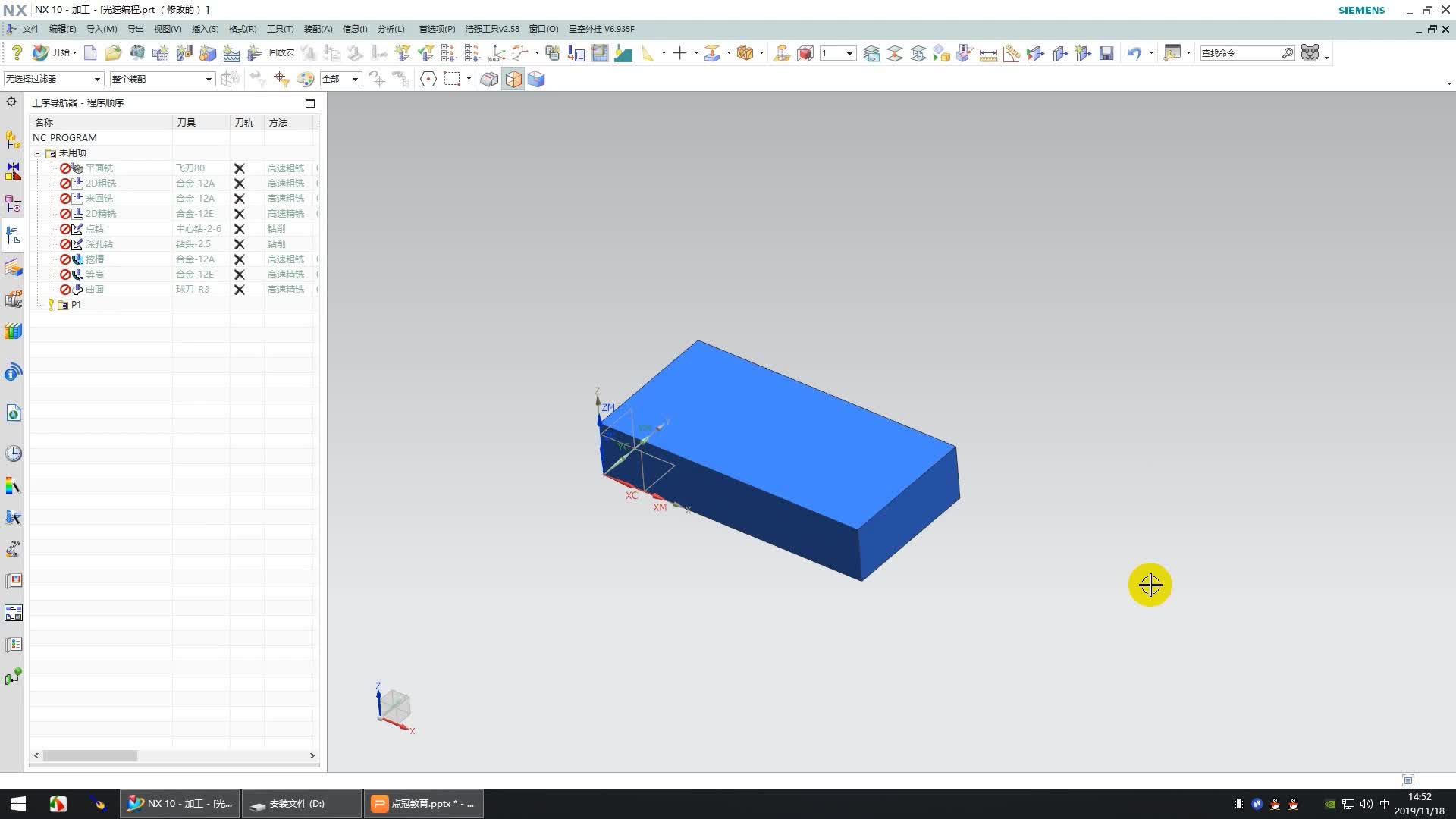Click the Undo arrow icon
Image resolution: width=1456 pixels, height=819 pixels.
pyautogui.click(x=1134, y=53)
